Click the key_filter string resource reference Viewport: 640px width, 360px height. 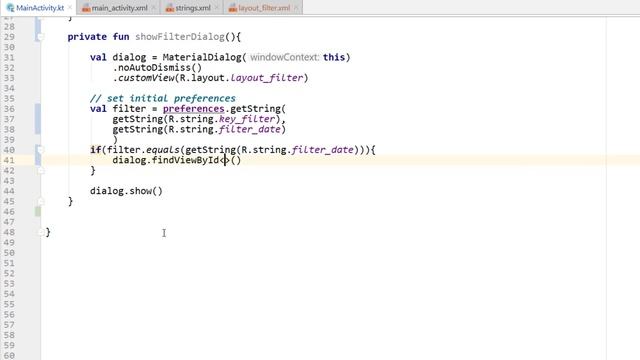point(247,119)
